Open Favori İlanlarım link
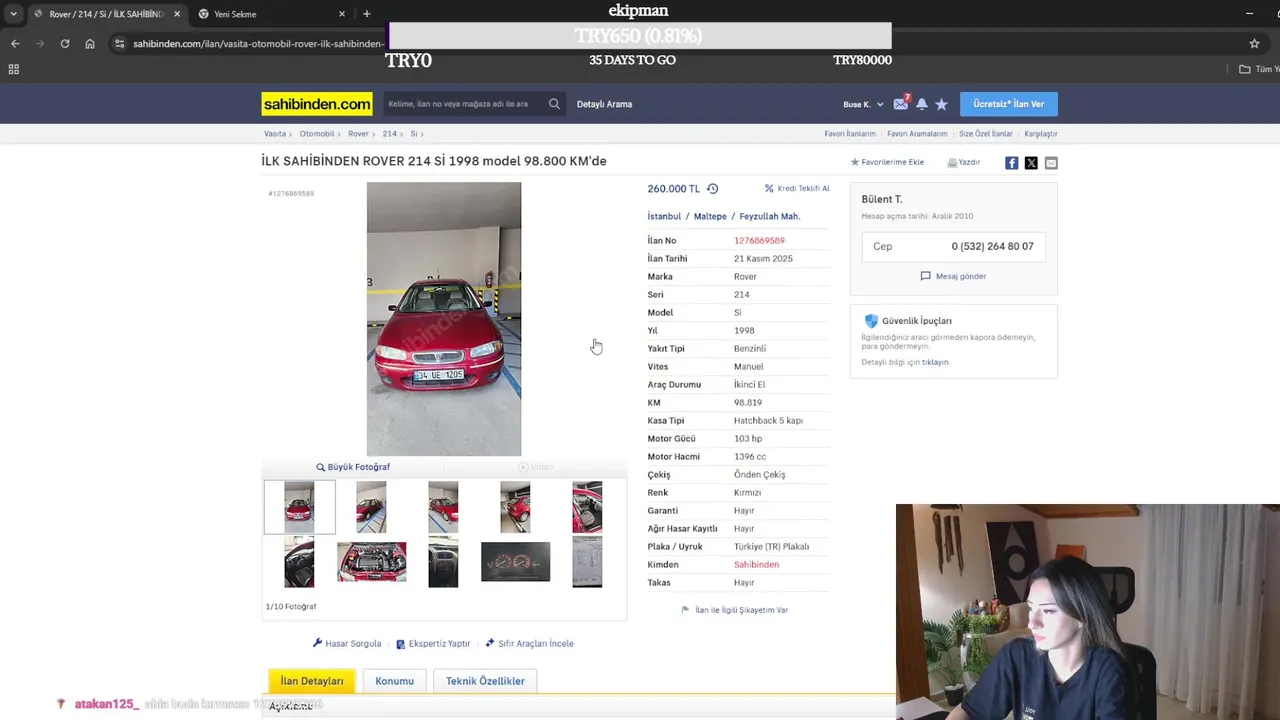Screen dimensions: 1280x720 850,134
